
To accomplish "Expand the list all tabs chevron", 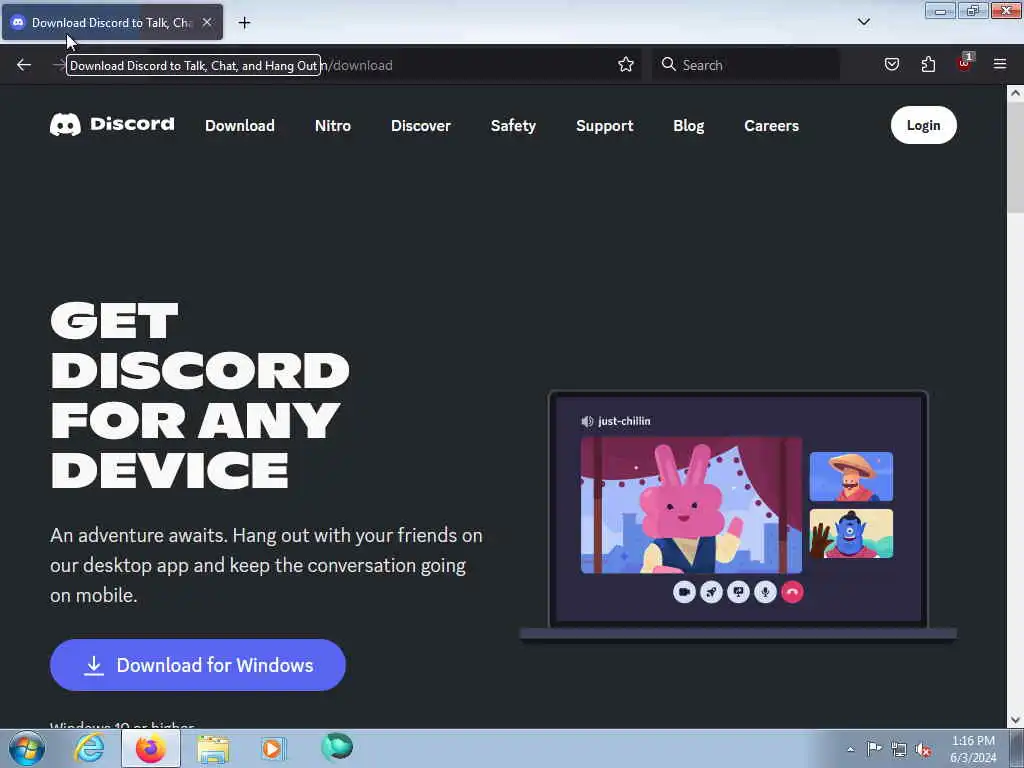I will point(863,22).
